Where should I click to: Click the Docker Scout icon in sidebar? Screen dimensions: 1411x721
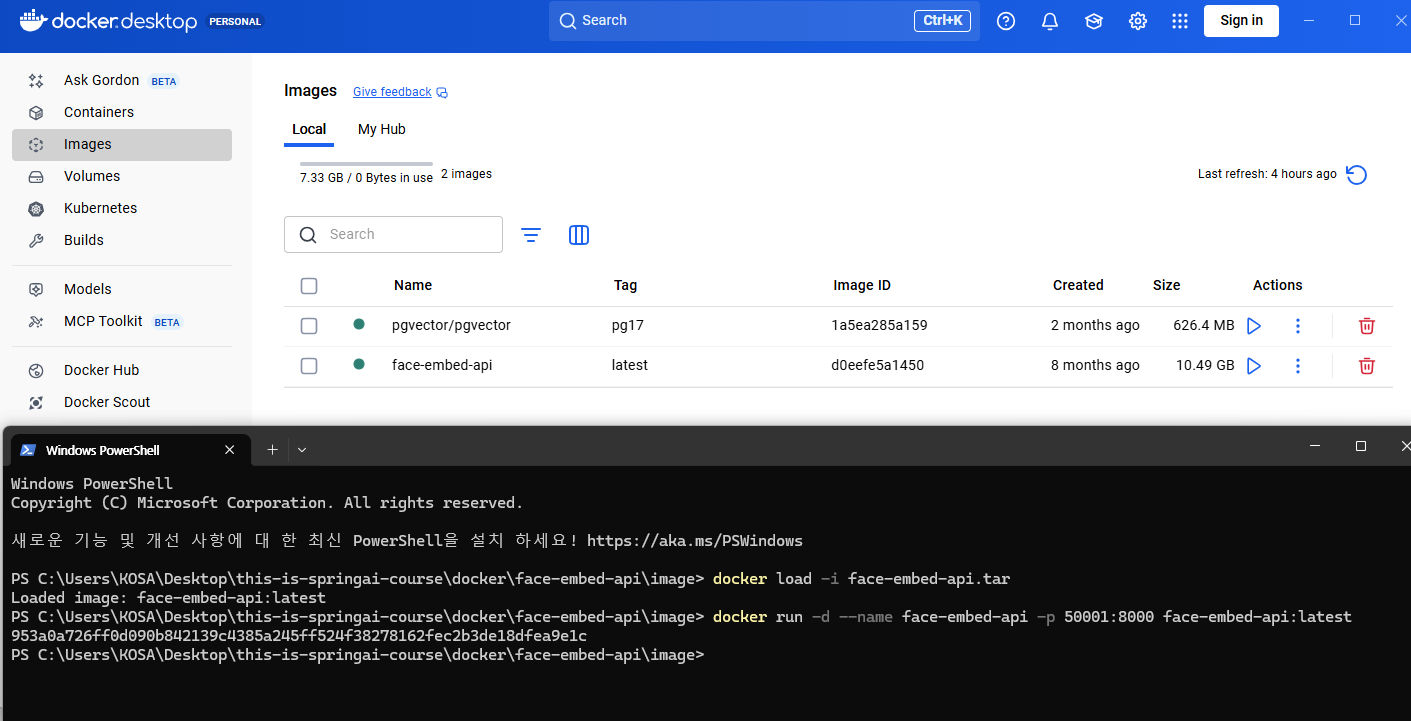coord(36,403)
